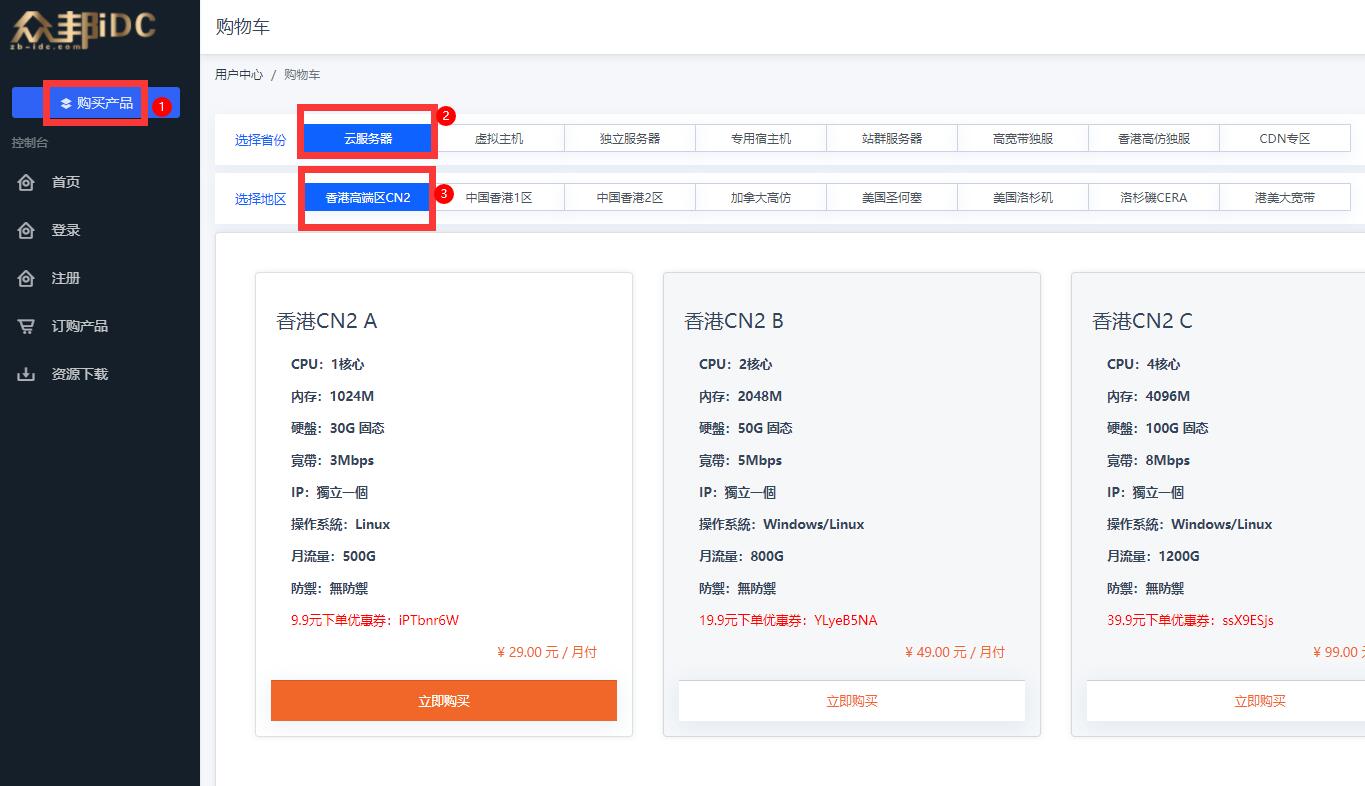
Task: Buy the 香港CN2 A plan via 立即购买
Action: 444,701
